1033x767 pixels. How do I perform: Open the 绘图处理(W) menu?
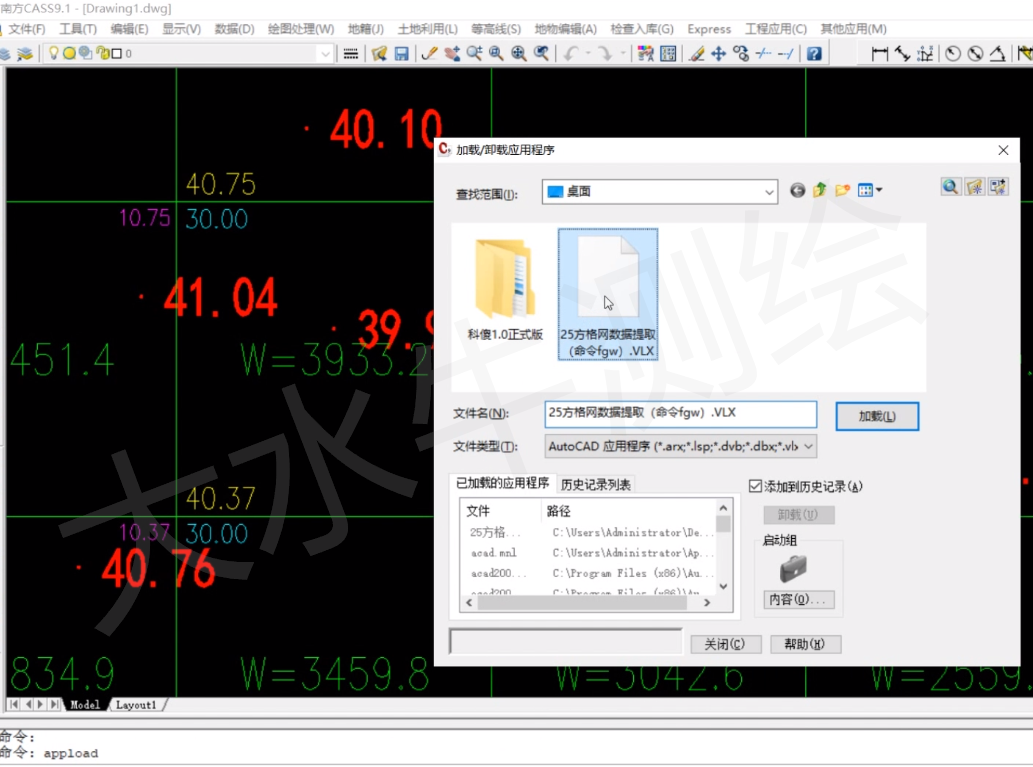coord(301,29)
